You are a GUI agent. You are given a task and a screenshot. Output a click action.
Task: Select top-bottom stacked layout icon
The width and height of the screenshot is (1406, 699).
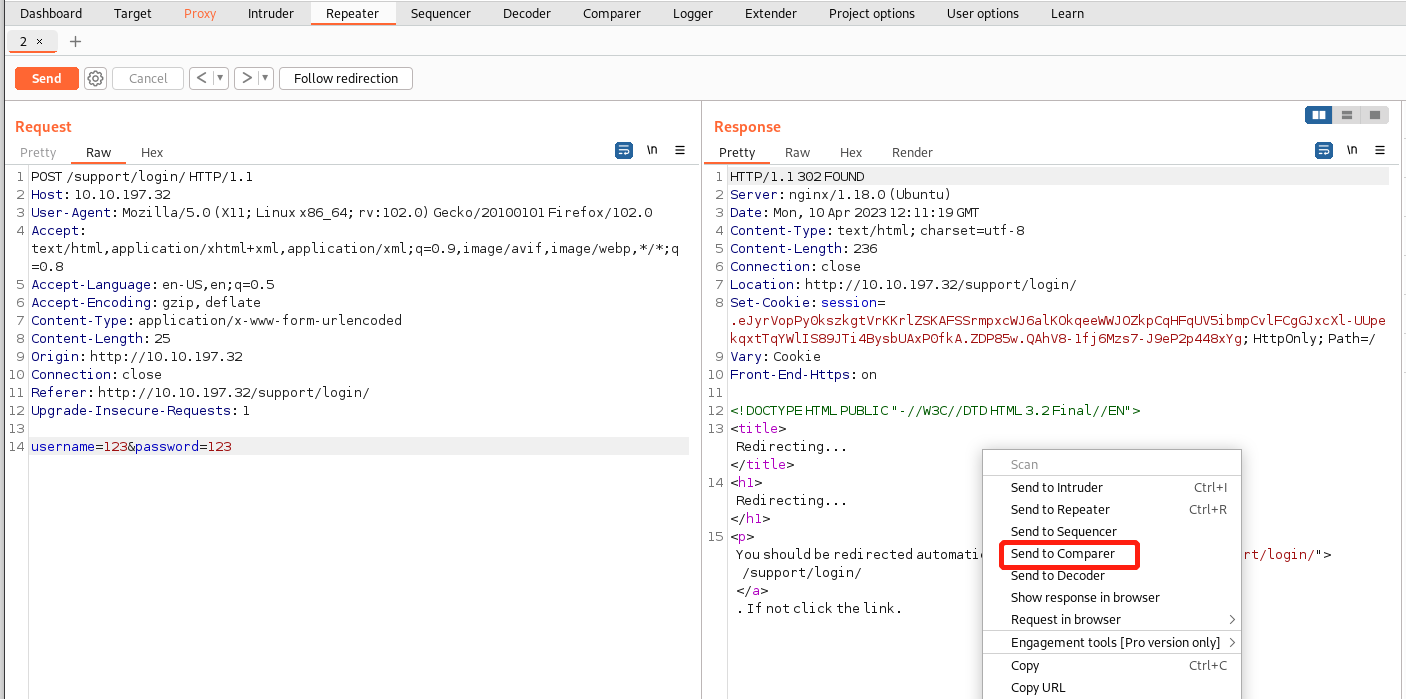click(x=1347, y=115)
